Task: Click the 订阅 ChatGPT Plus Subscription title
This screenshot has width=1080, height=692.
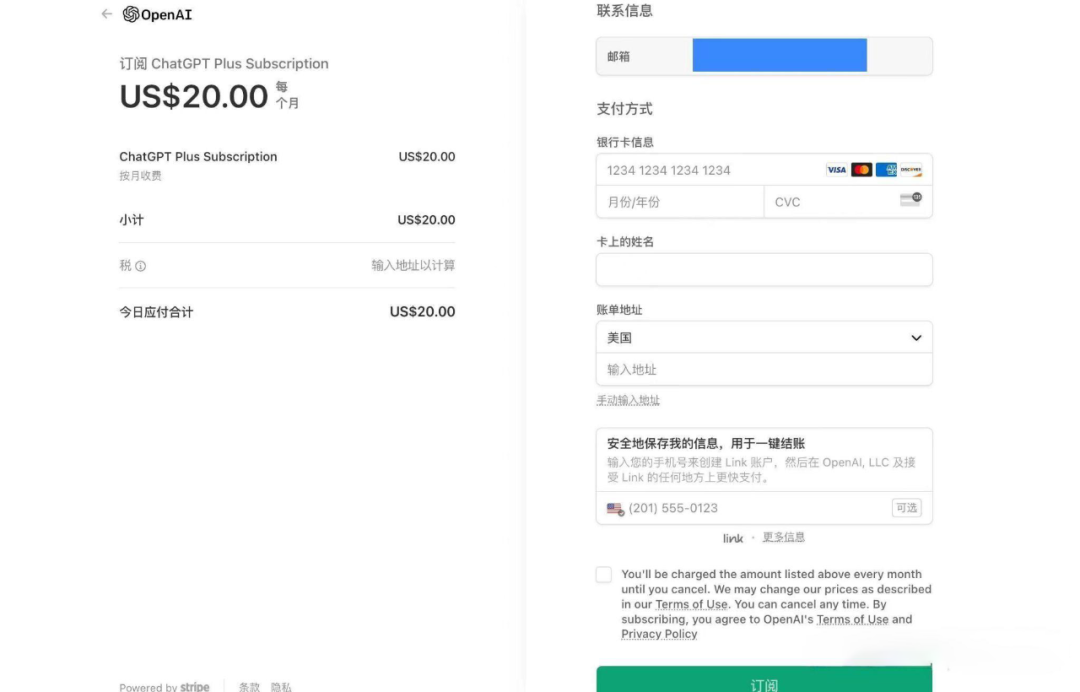Action: click(224, 63)
